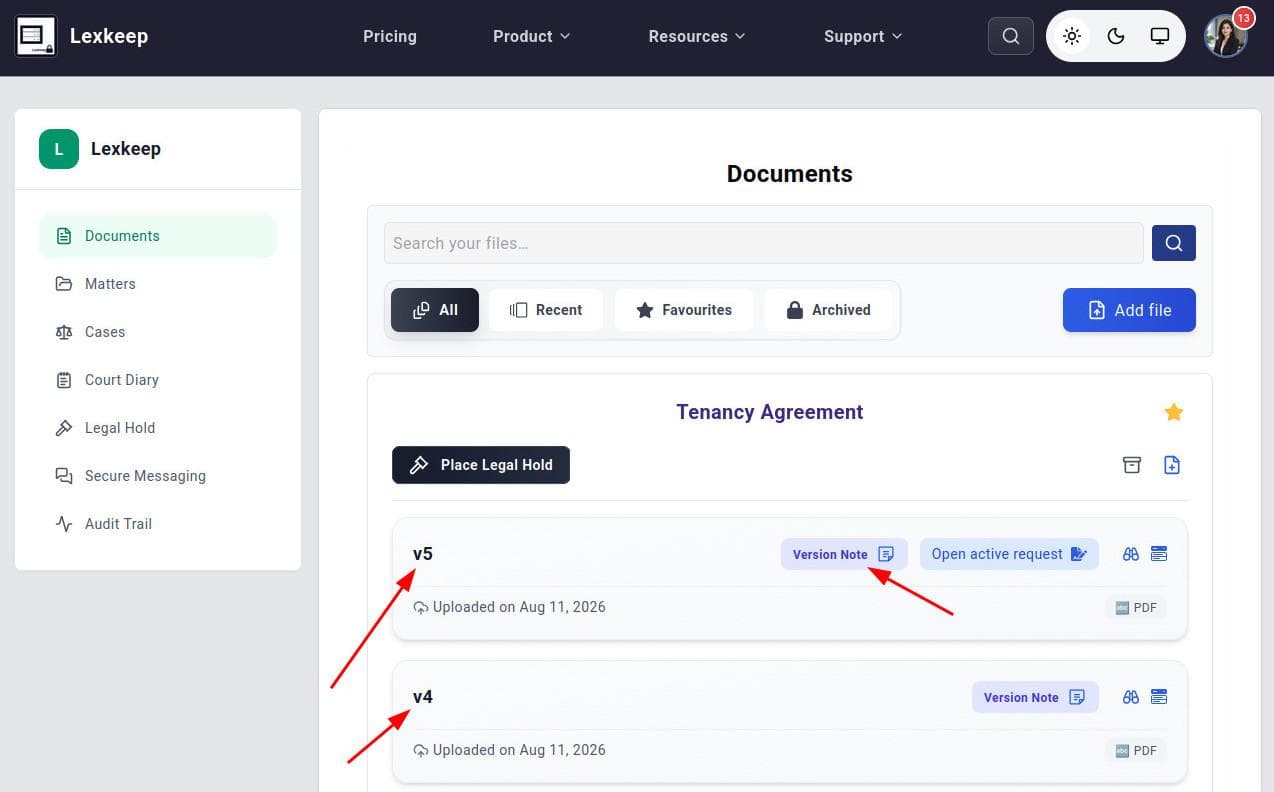Open Documents in the sidebar
Screen dimensions: 1274x792
(x=158, y=236)
